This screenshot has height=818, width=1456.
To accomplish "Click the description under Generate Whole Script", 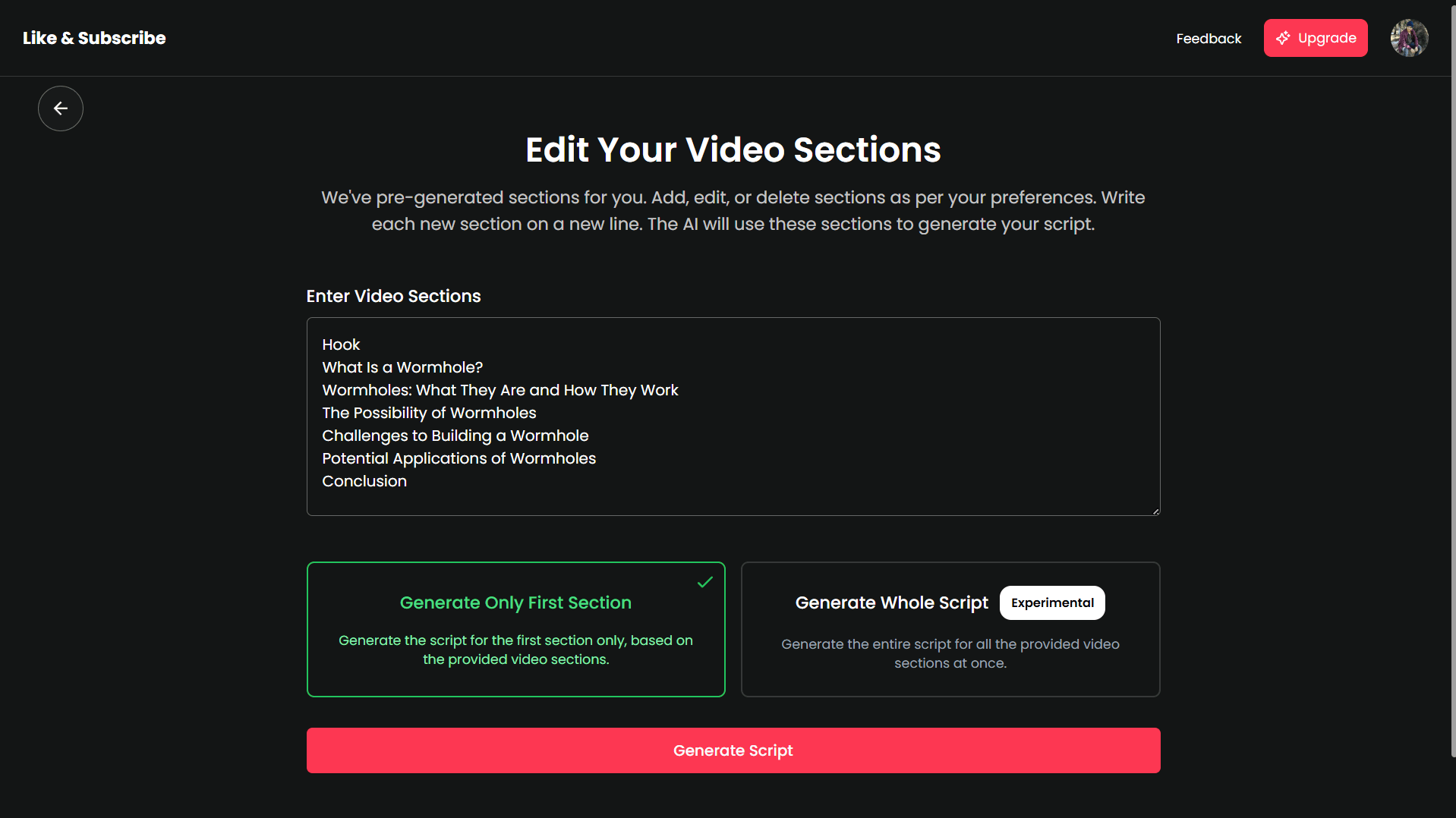I will tap(950, 653).
